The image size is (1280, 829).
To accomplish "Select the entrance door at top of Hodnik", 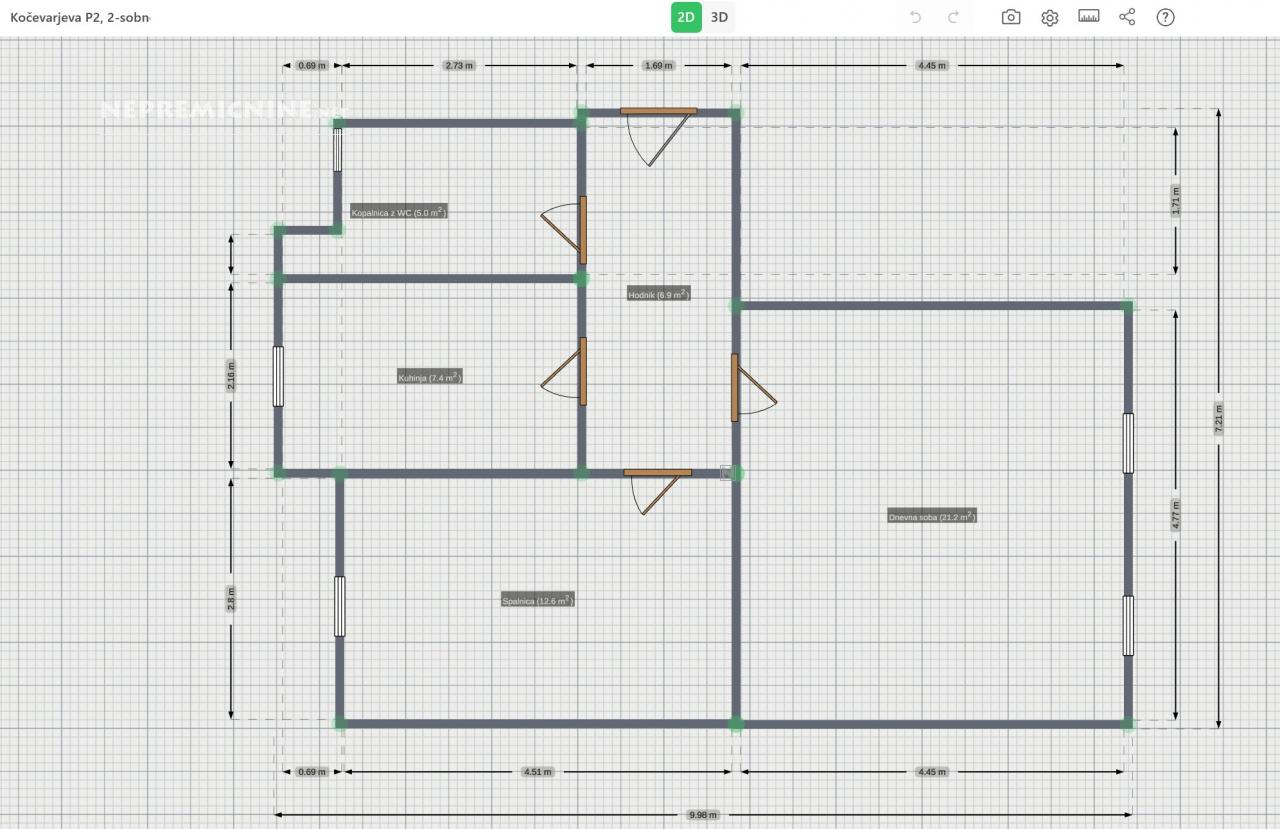I will click(x=658, y=111).
